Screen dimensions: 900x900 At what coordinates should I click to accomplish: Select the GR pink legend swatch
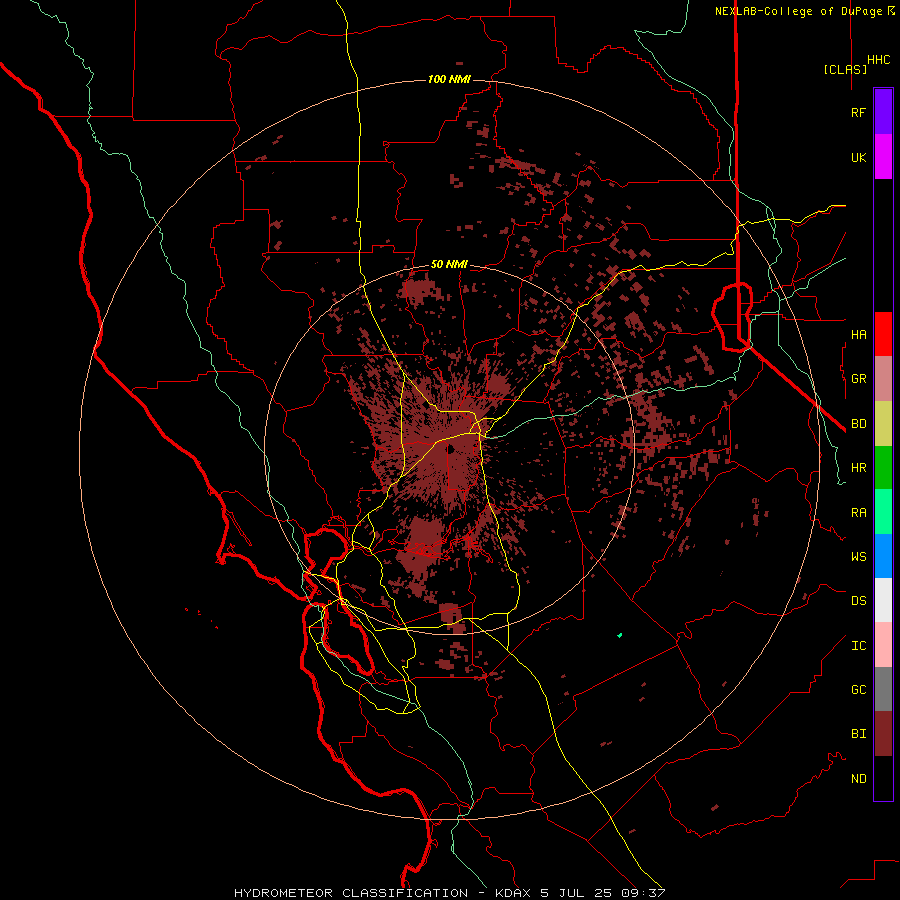point(883,378)
